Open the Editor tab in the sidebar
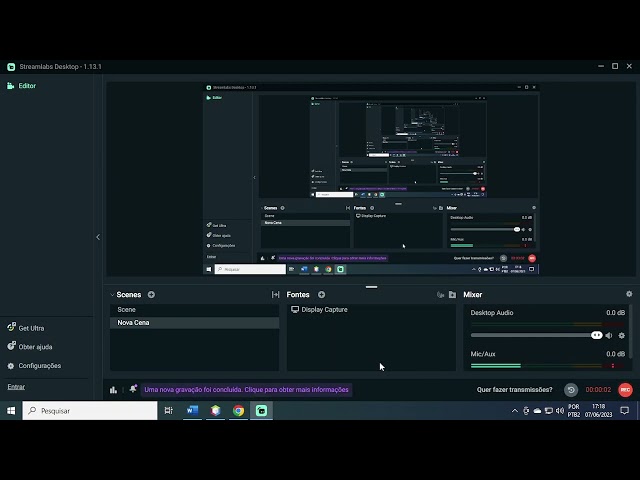This screenshot has width=640, height=480. pos(22,86)
